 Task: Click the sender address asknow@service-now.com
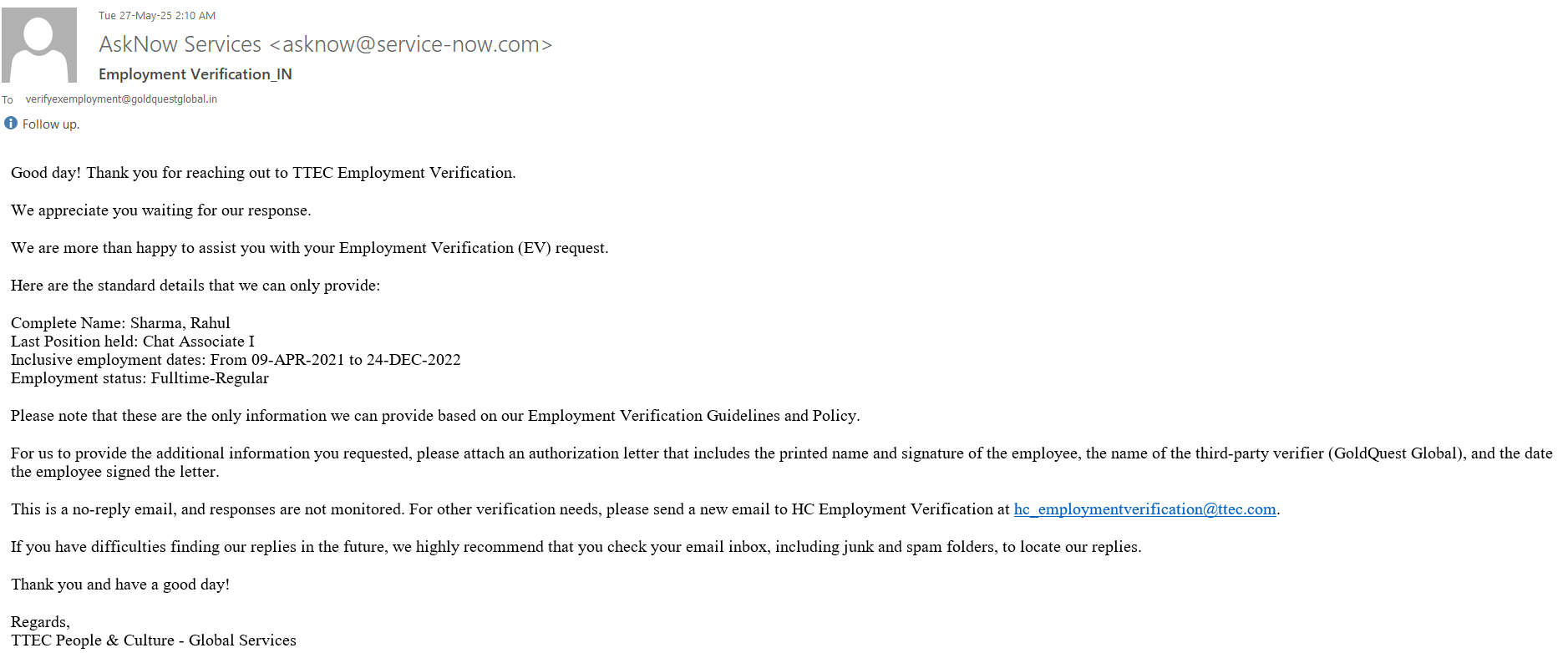[x=411, y=44]
